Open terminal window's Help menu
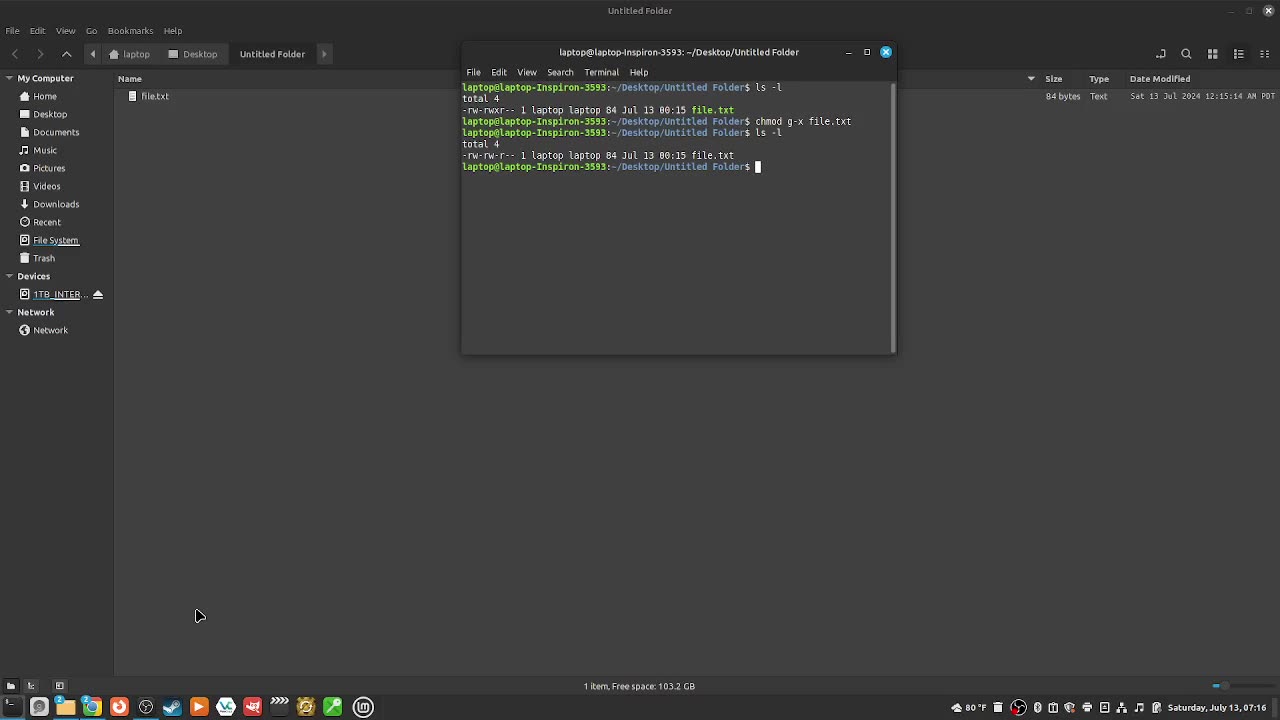 pyautogui.click(x=638, y=72)
